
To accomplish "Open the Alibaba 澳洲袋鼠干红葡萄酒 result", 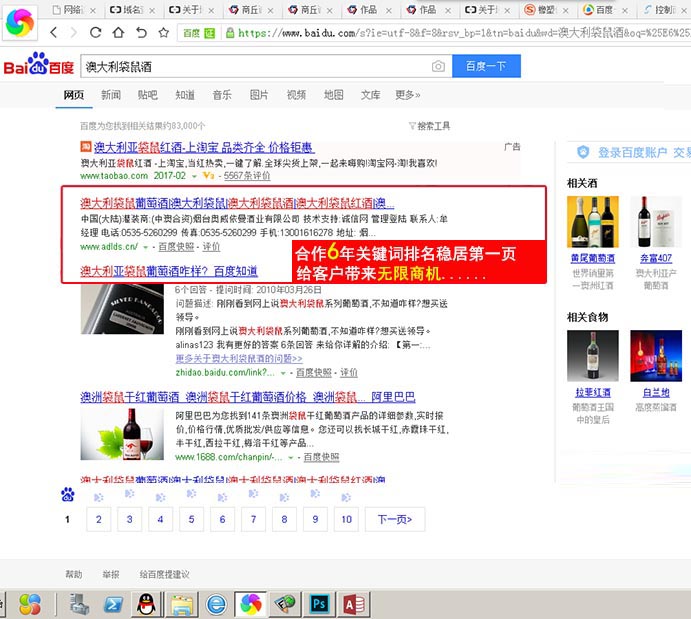I will click(x=248, y=397).
